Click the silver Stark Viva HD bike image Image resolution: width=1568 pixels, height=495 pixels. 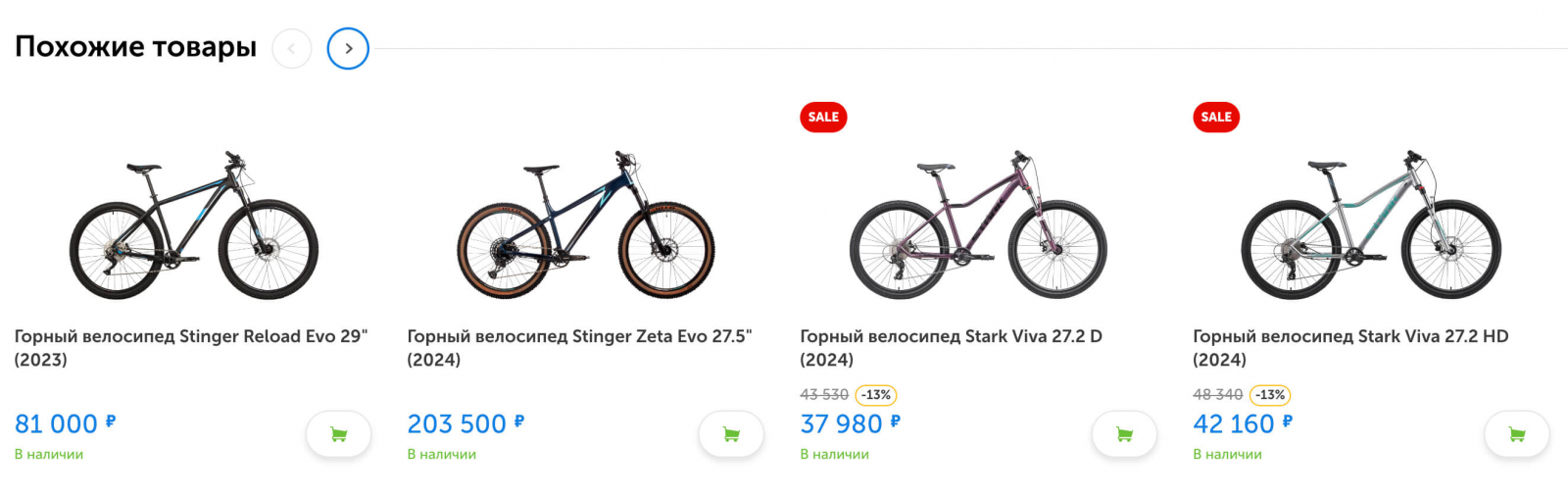[x=1371, y=227]
